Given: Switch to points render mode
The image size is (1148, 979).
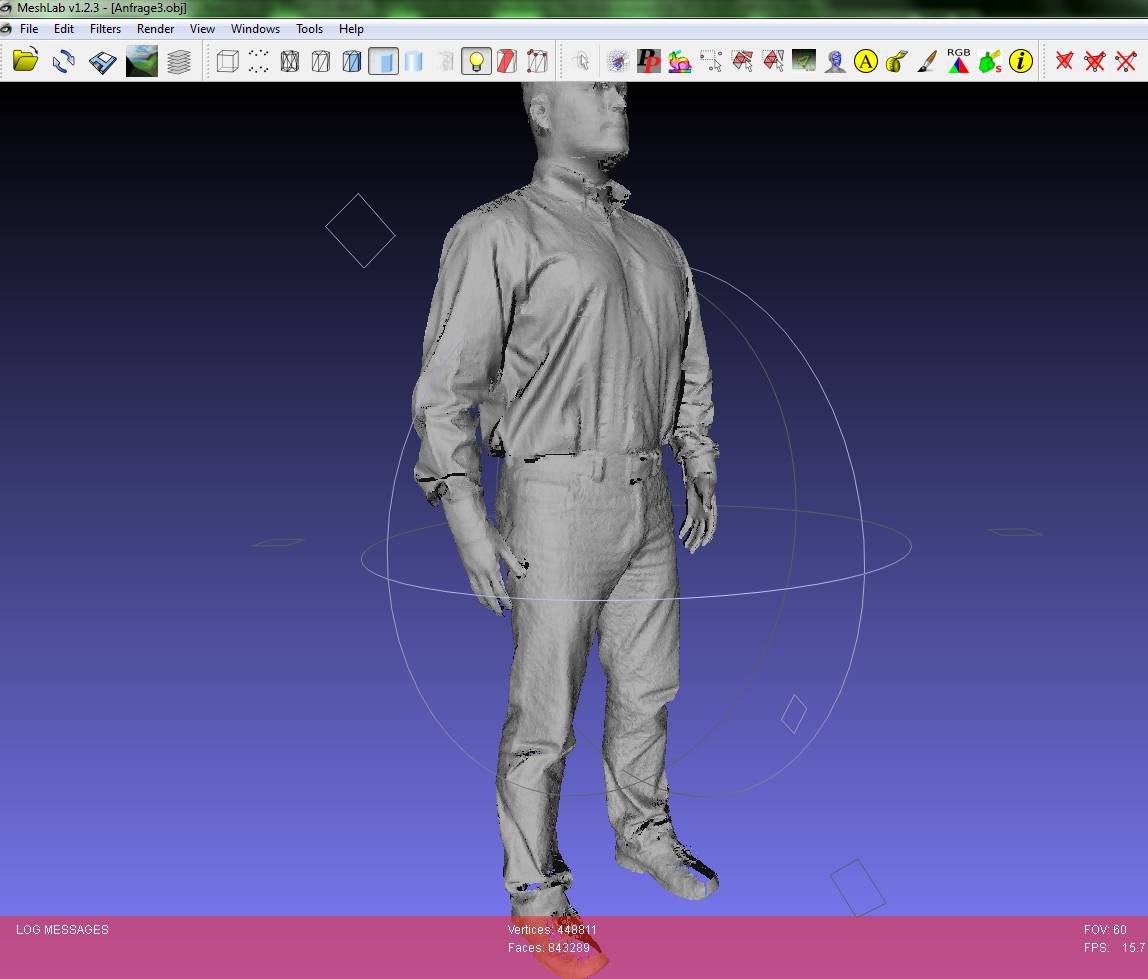Looking at the screenshot, I should pos(258,61).
